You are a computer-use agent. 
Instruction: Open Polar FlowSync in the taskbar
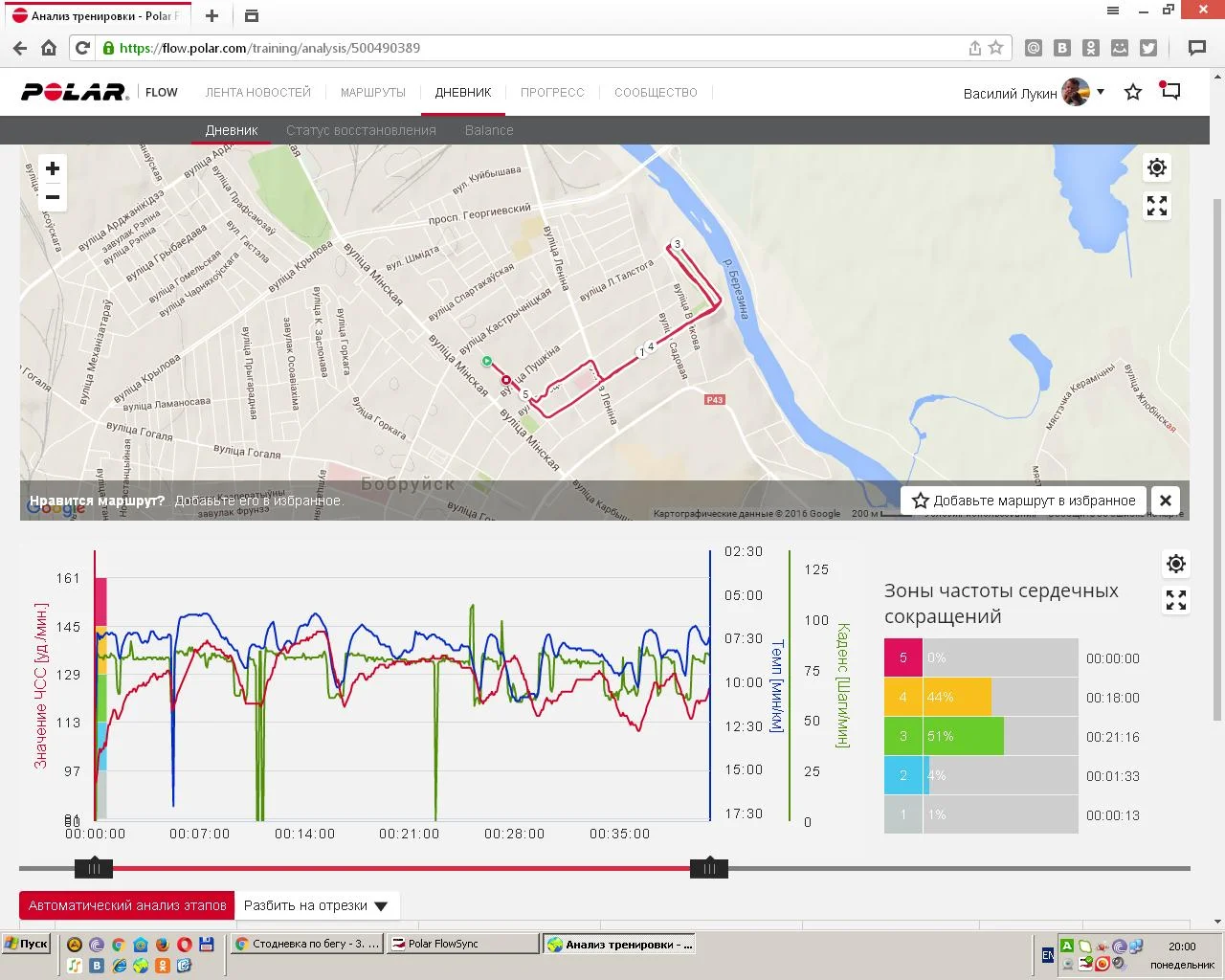(464, 944)
